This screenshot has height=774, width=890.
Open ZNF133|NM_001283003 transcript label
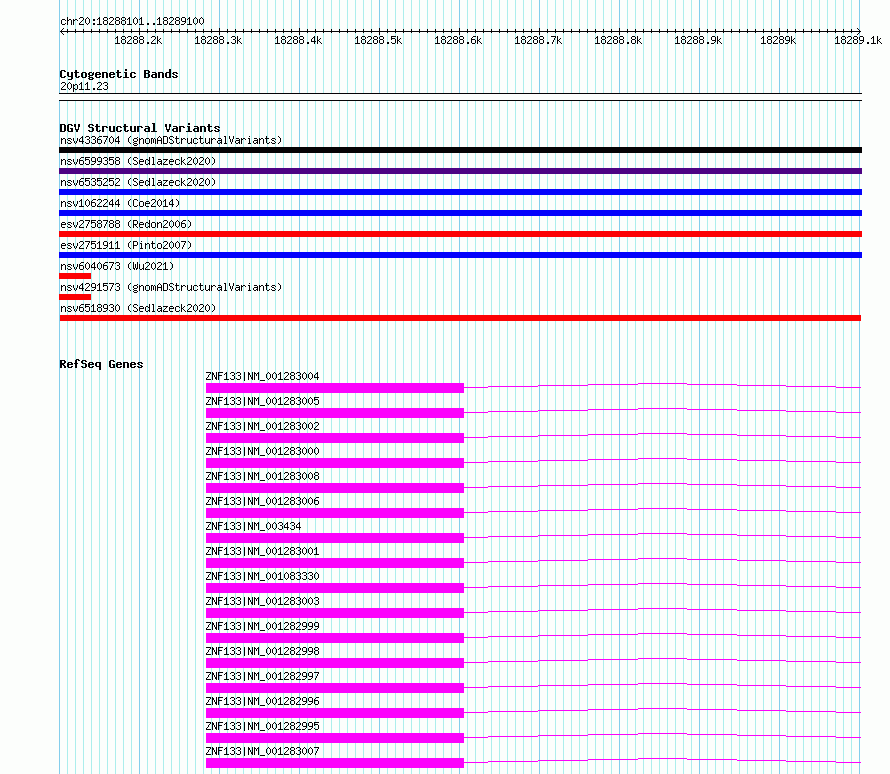point(262,601)
